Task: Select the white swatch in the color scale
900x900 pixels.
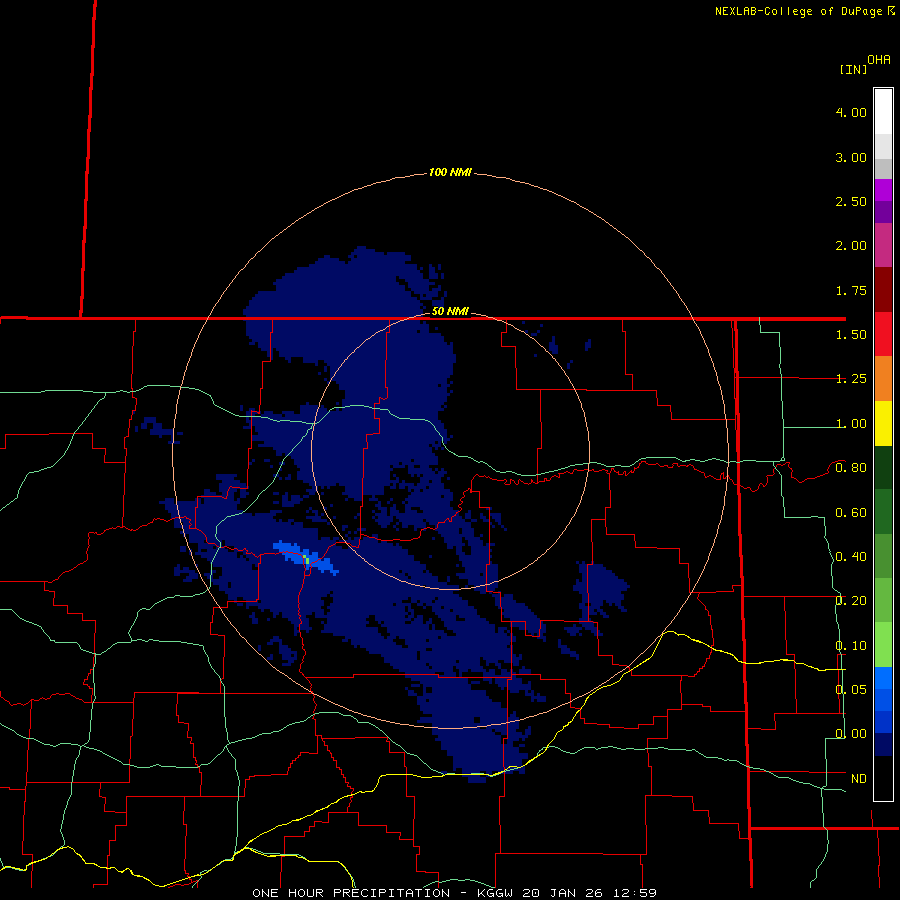Action: click(883, 111)
